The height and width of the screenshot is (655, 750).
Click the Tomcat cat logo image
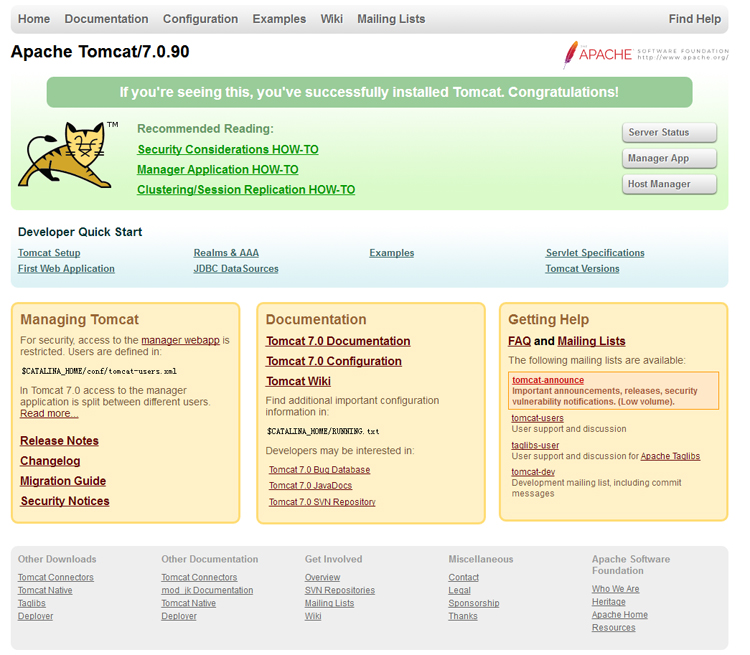coord(68,155)
